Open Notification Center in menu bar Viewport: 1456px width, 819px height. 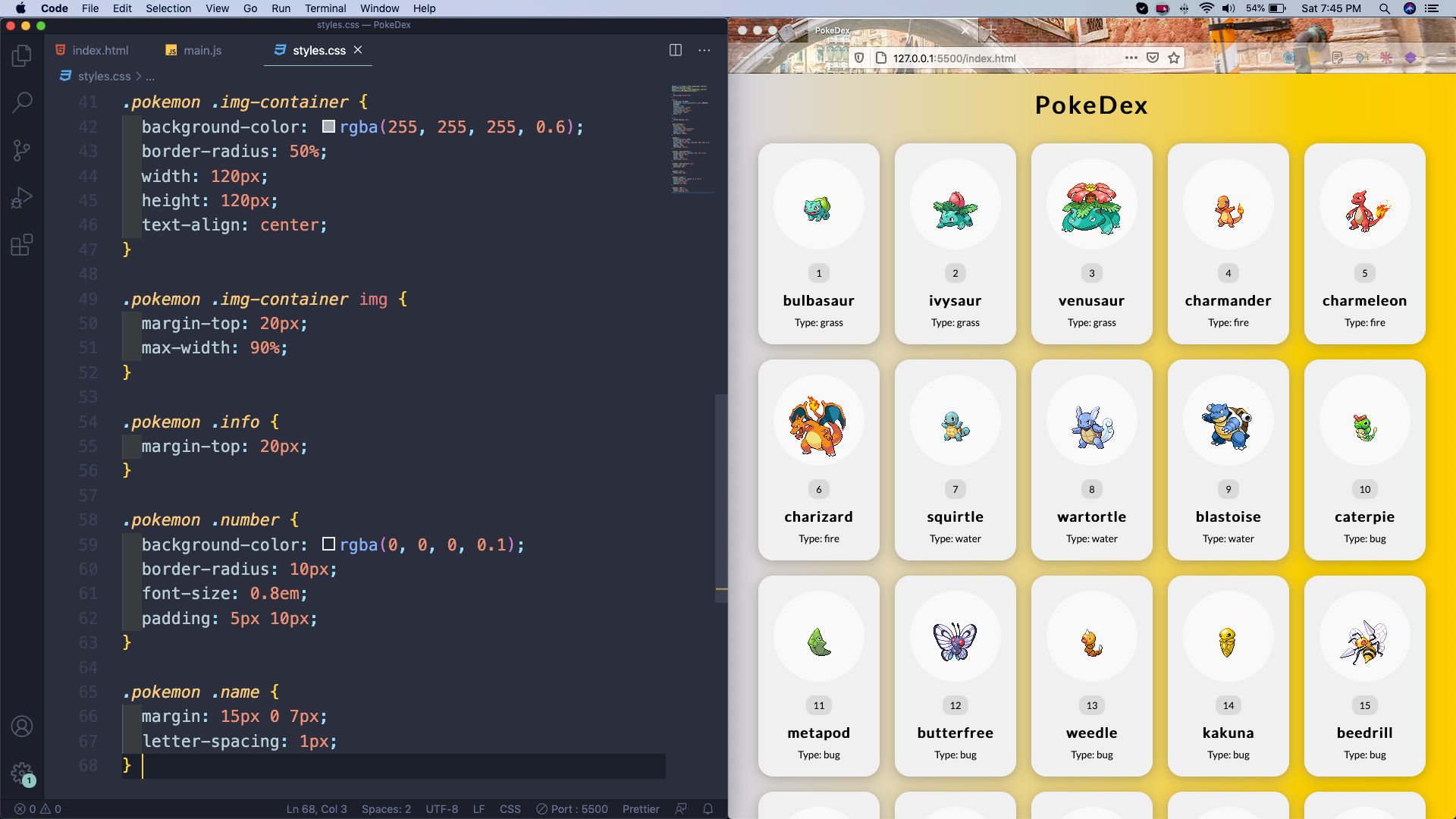pos(1432,8)
